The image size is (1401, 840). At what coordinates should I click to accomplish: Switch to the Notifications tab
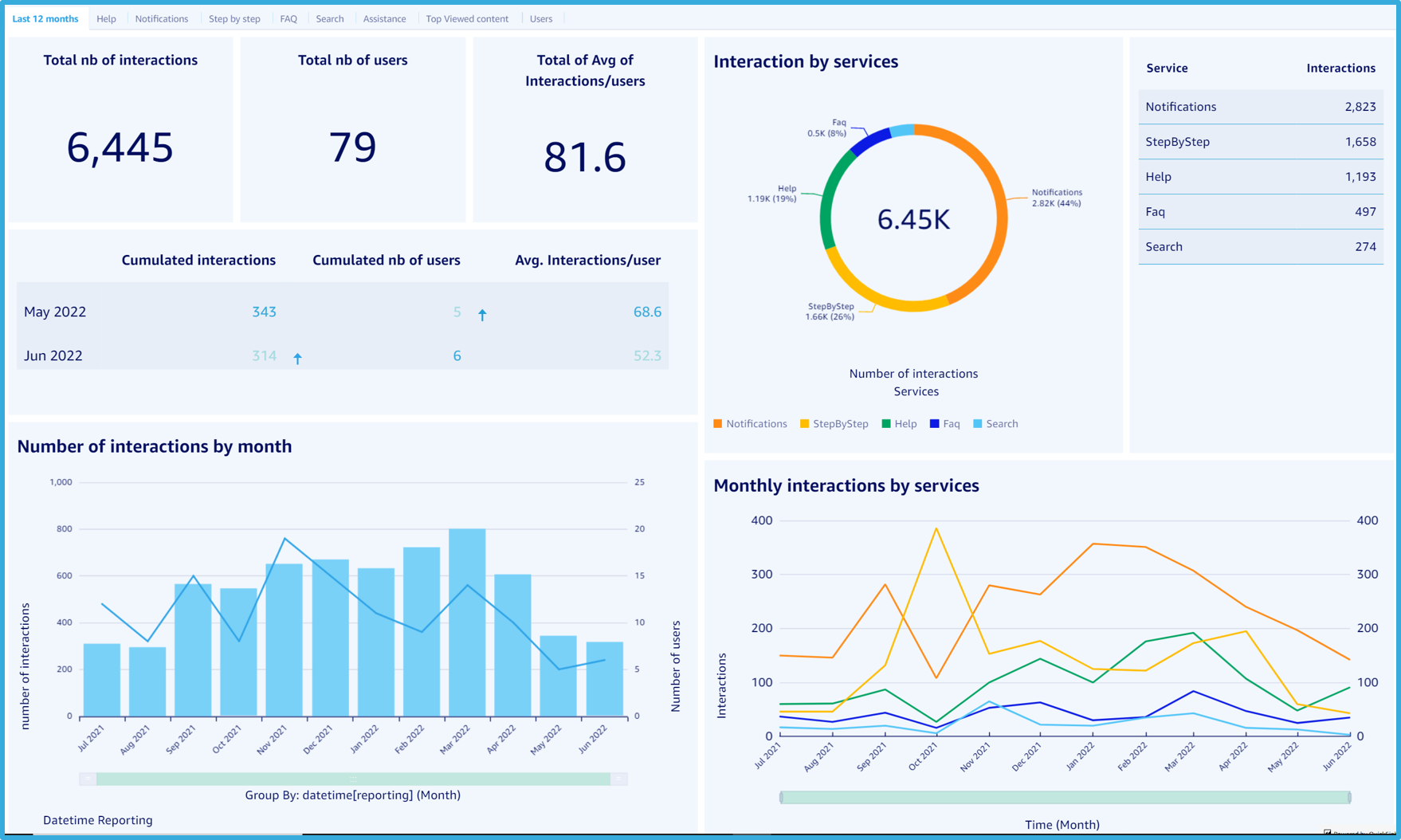tap(162, 18)
